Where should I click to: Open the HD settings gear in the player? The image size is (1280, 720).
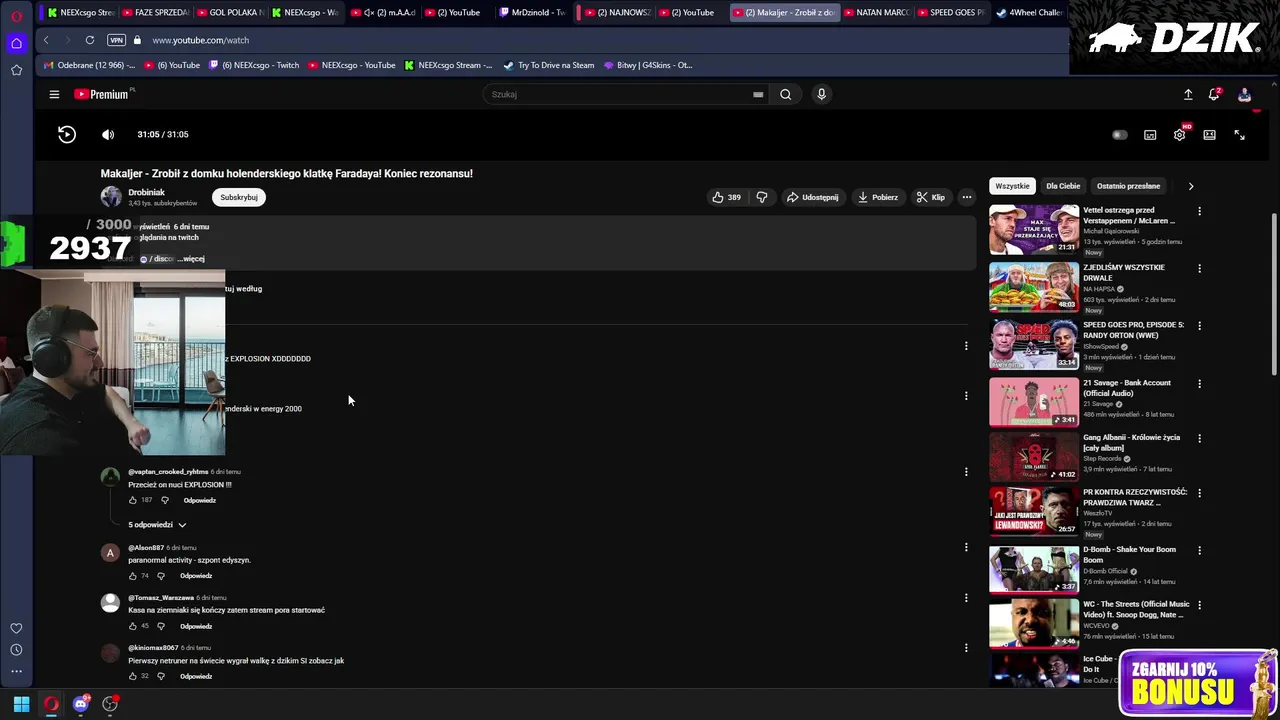pyautogui.click(x=1180, y=135)
